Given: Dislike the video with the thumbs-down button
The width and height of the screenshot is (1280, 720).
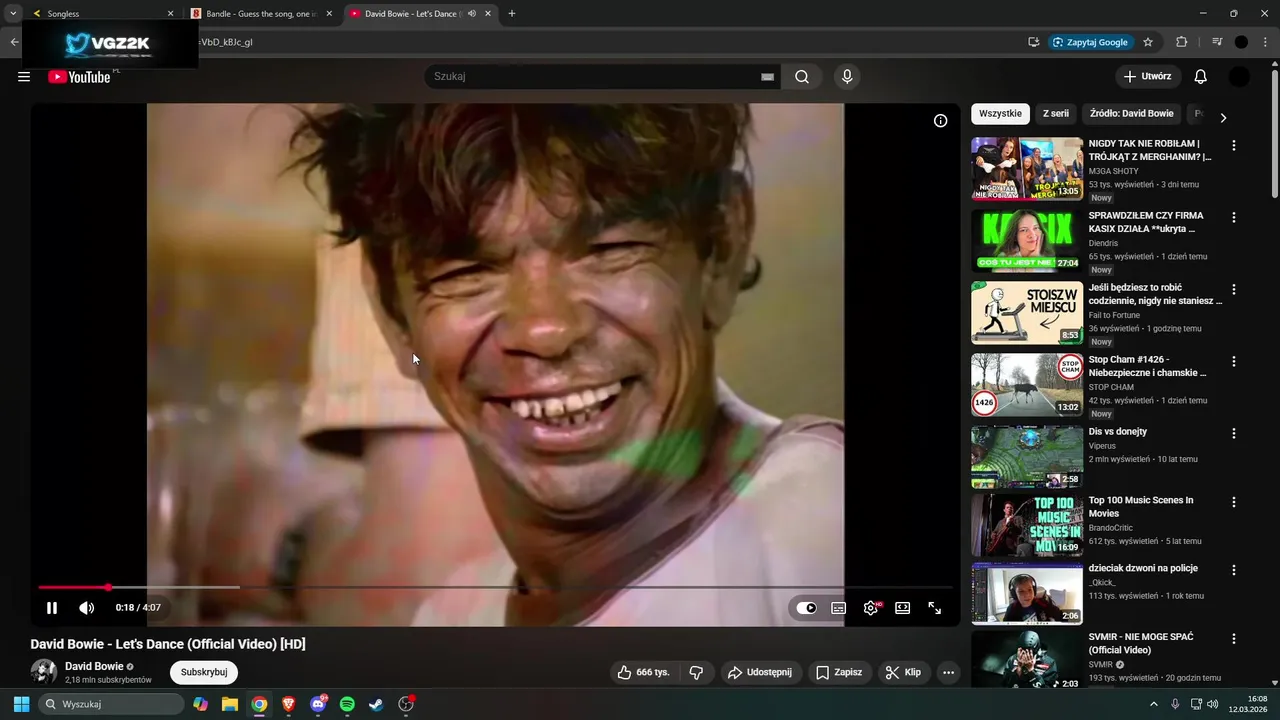Looking at the screenshot, I should click(697, 672).
